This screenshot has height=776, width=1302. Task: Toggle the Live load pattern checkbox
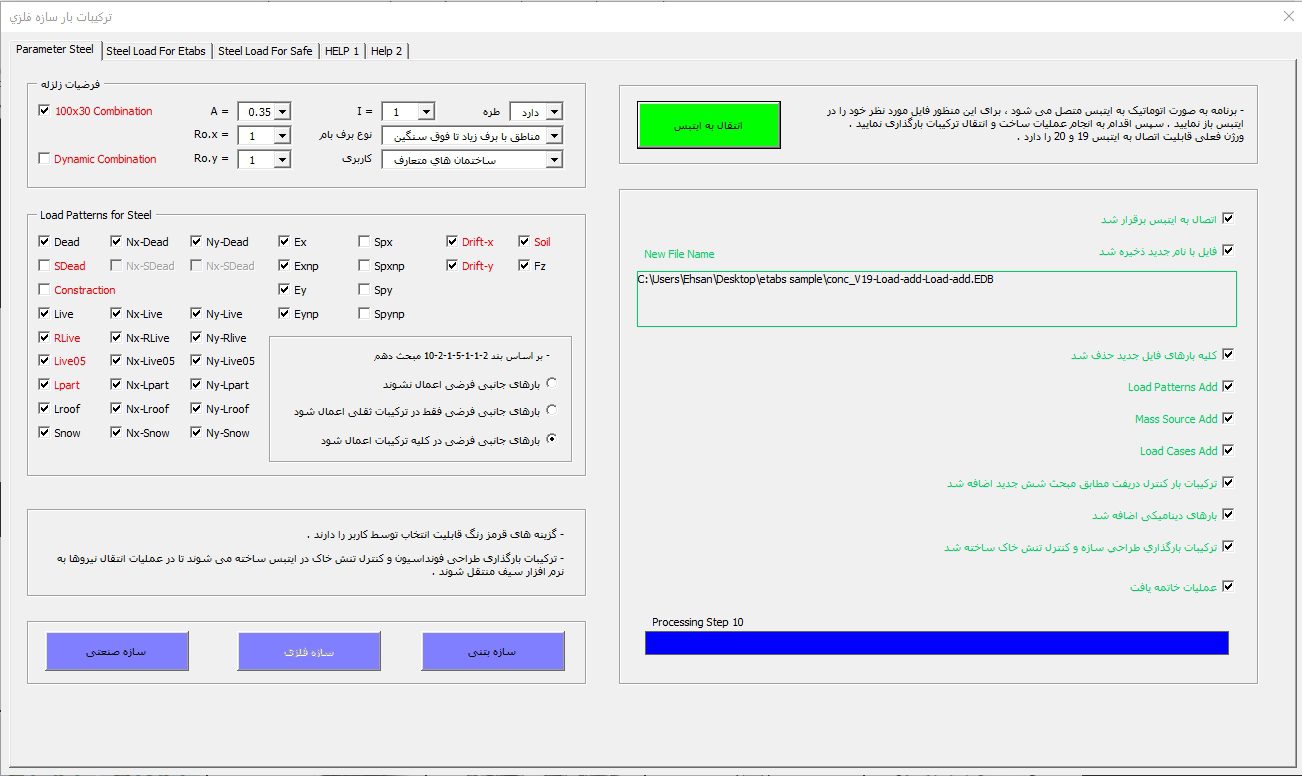coord(43,314)
